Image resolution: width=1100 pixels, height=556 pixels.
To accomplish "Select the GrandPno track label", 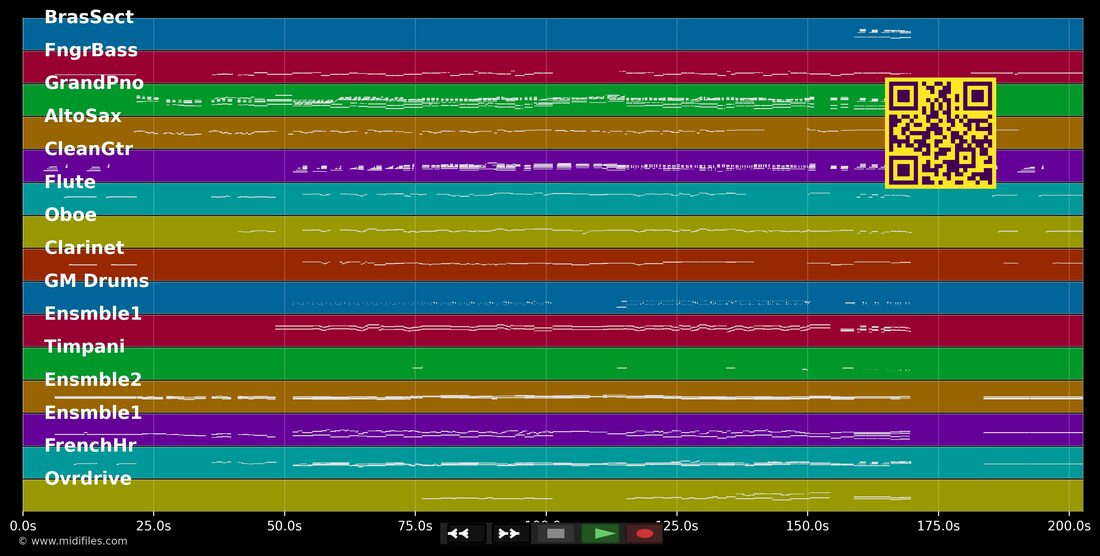I will (x=94, y=83).
